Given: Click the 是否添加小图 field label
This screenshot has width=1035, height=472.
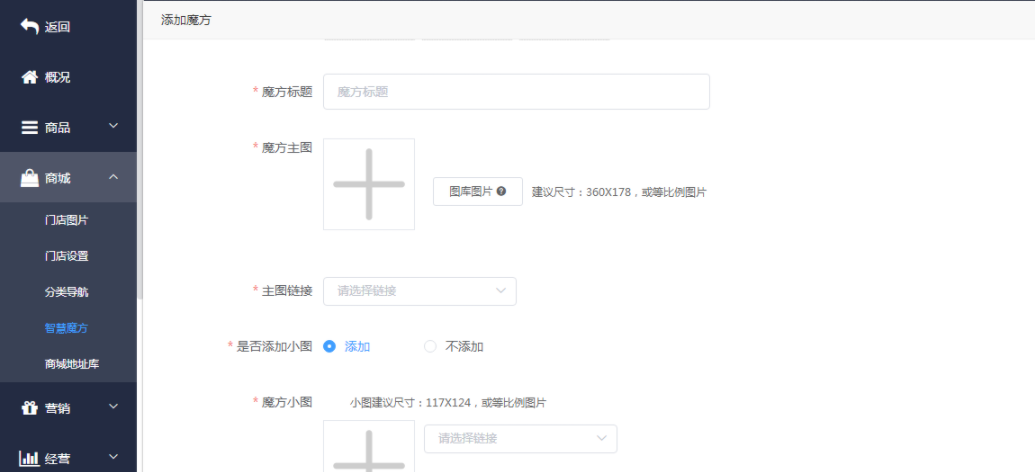Looking at the screenshot, I should [274, 347].
